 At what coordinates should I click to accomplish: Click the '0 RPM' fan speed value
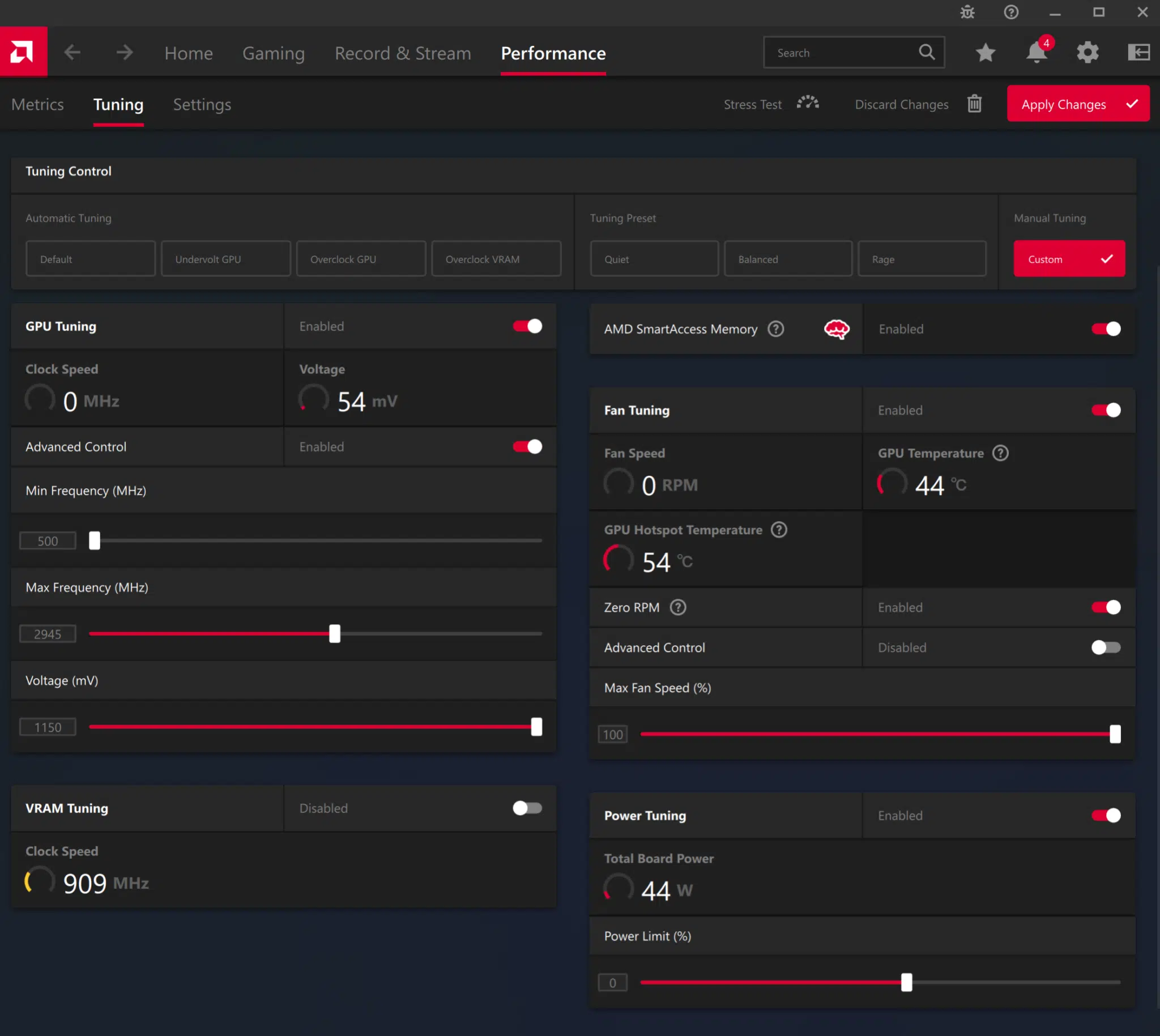click(669, 485)
